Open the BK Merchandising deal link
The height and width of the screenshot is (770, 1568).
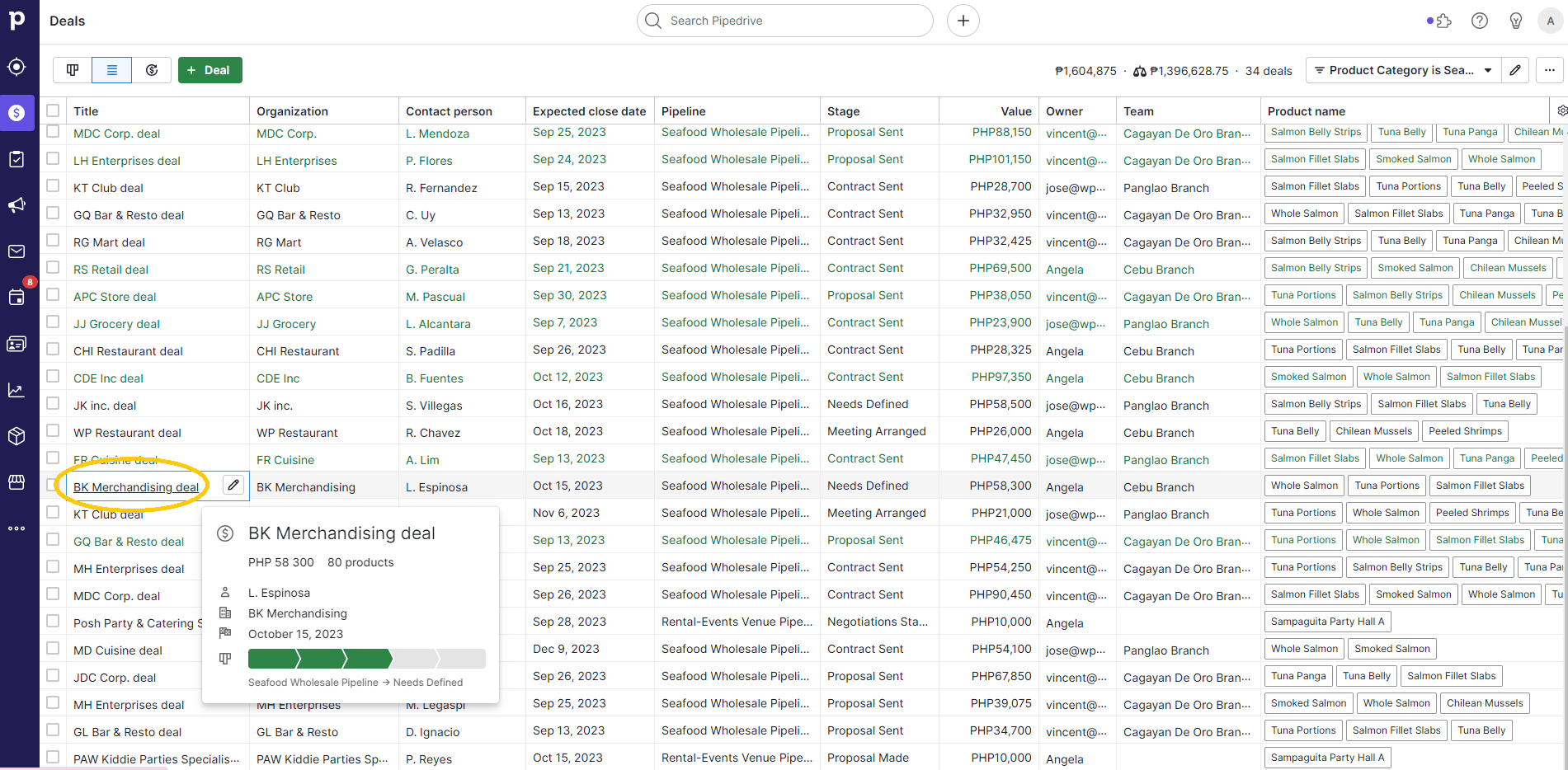point(136,487)
